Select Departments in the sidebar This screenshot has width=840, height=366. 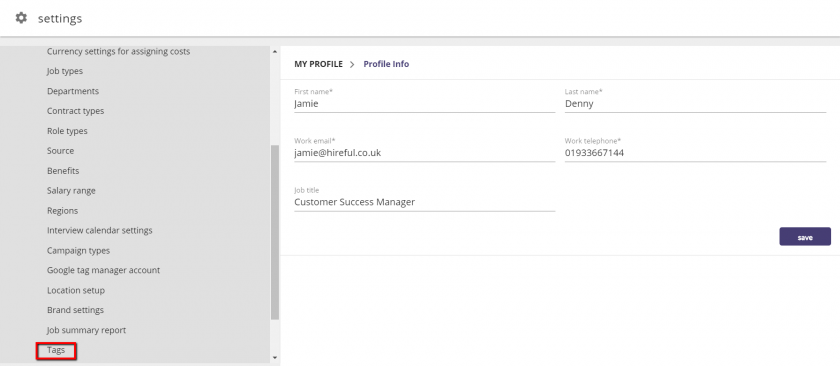click(73, 91)
